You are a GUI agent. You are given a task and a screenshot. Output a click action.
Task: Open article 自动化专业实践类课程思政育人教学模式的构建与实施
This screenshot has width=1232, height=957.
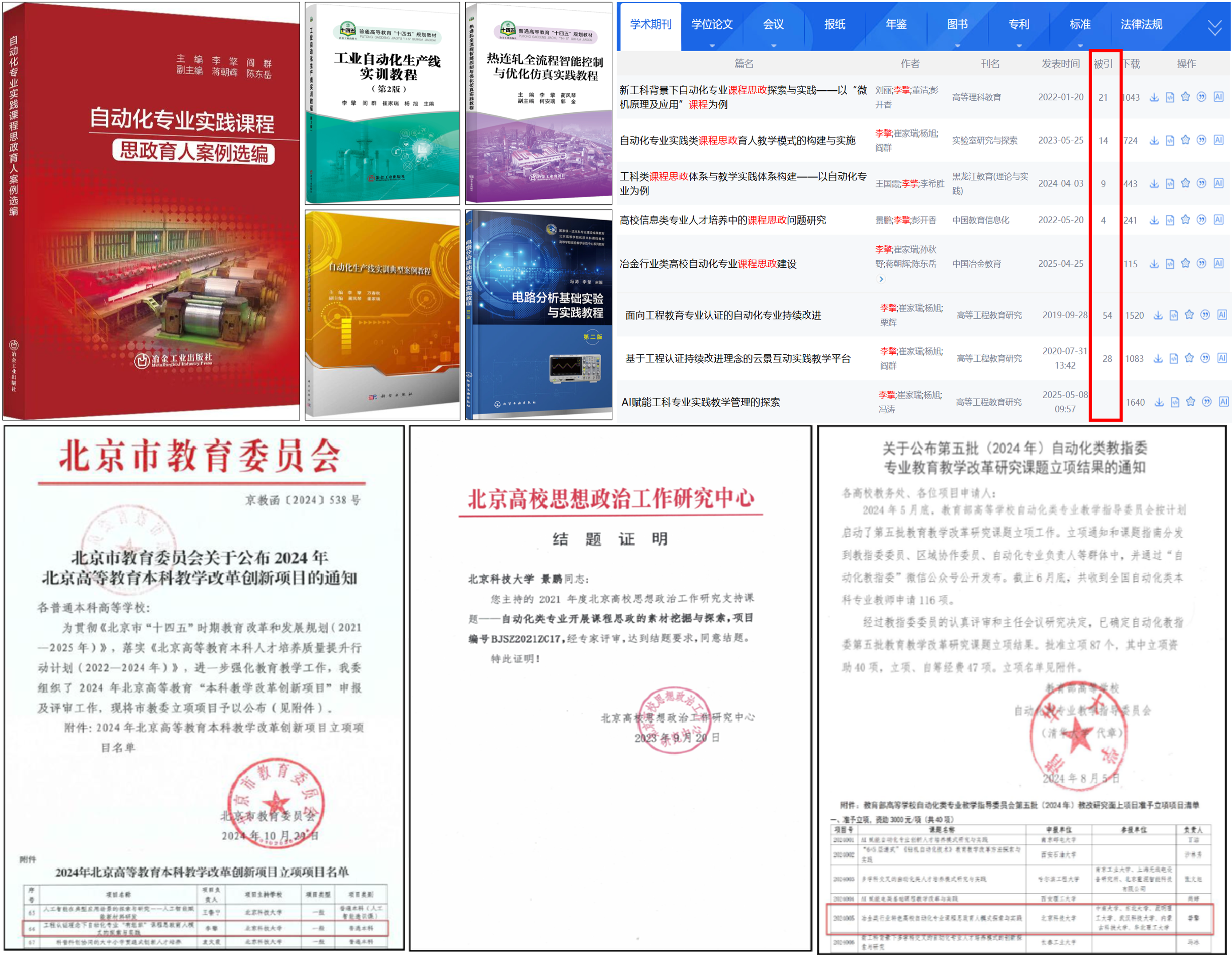tap(737, 140)
